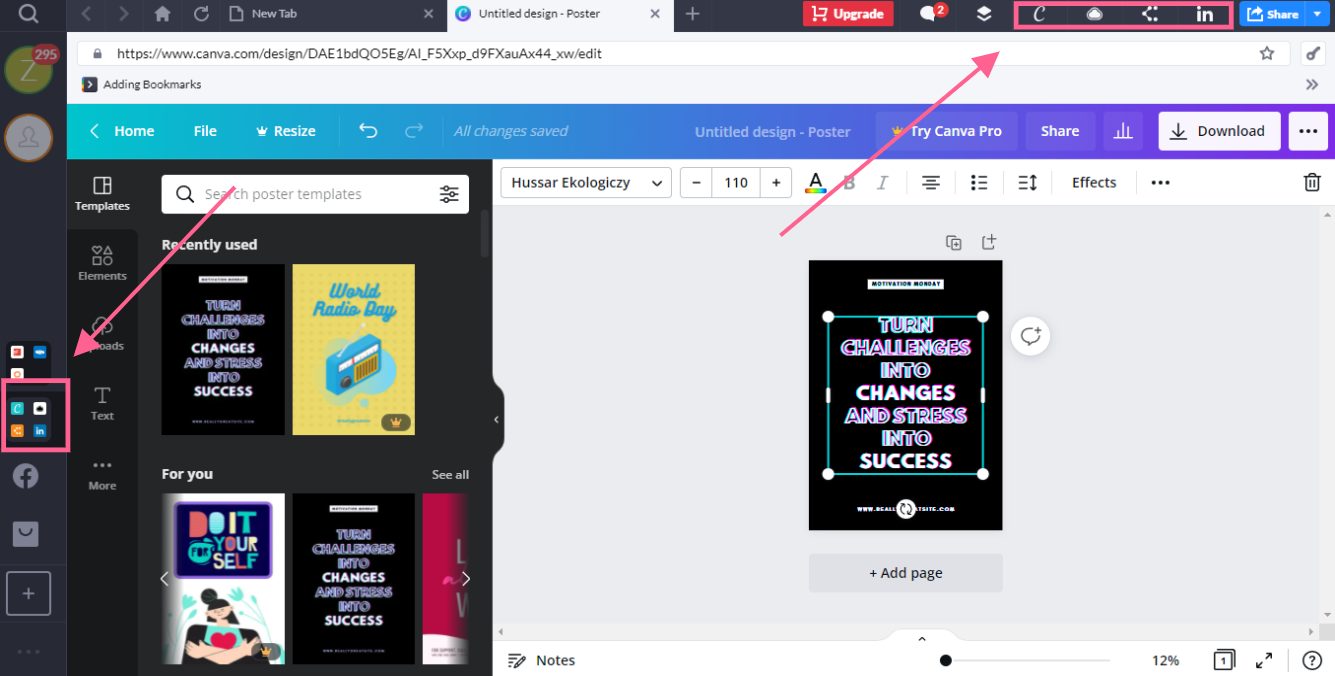Select the Do It For Yourself template
The width and height of the screenshot is (1335, 676).
pos(223,578)
